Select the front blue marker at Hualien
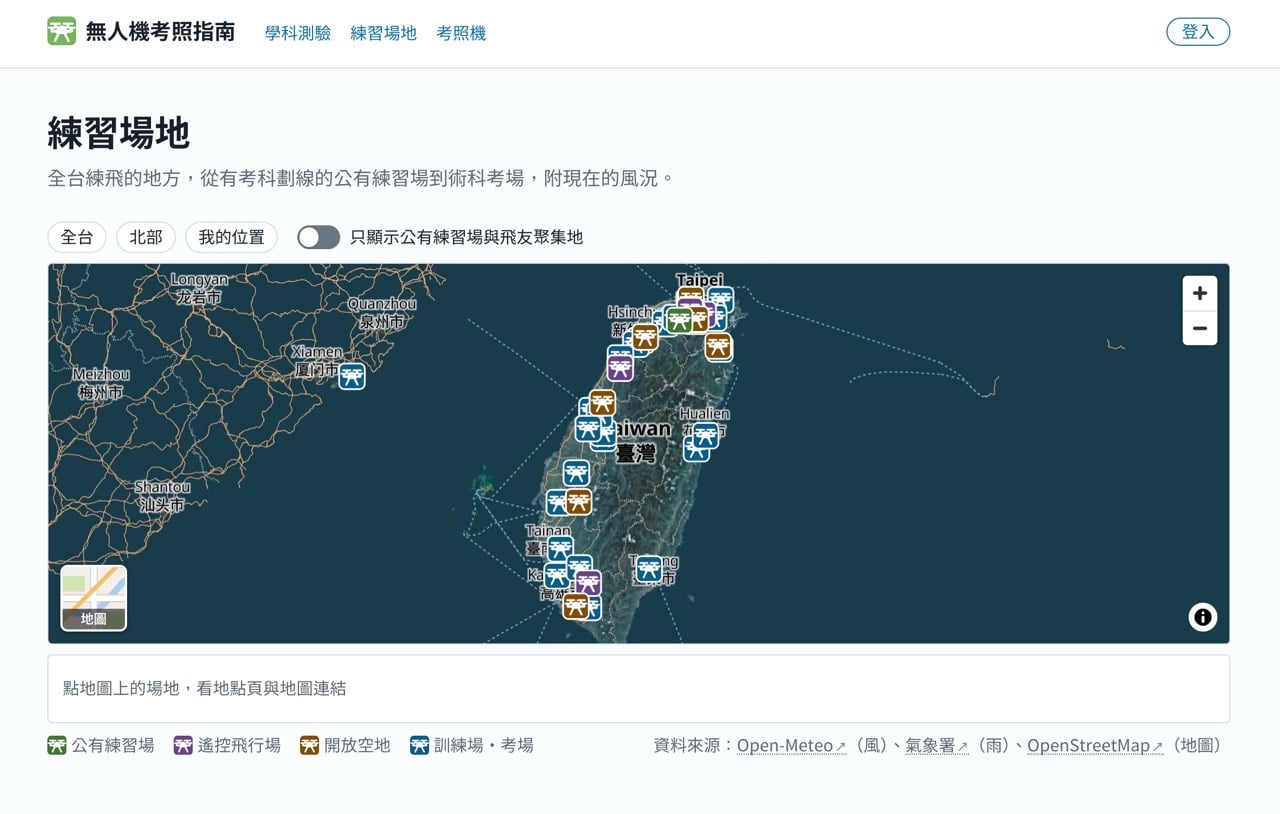Viewport: 1280px width, 814px height. 705,435
